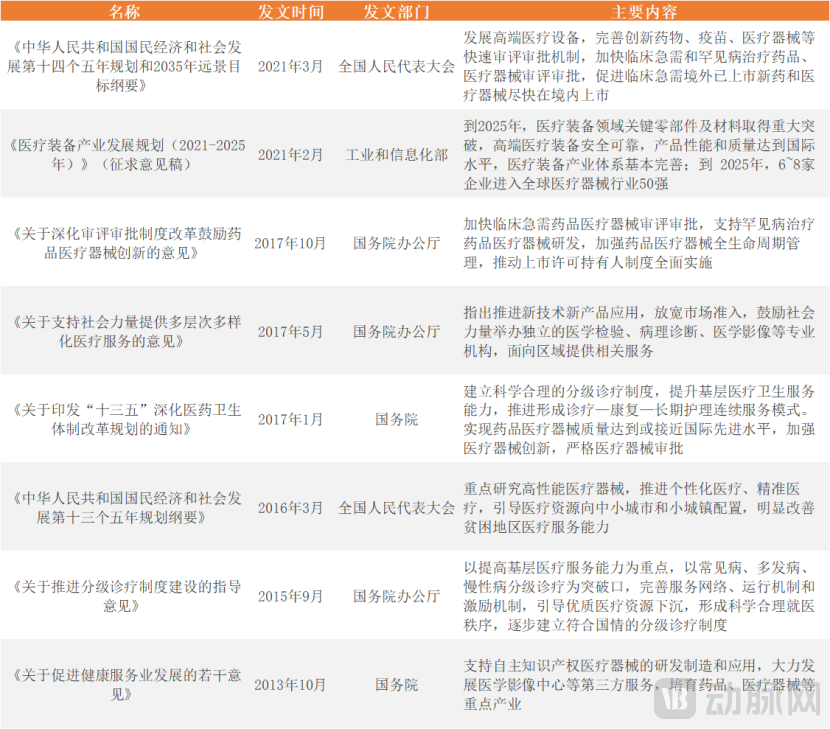This screenshot has height=729, width=830.
Task: Select the 发文时间 column header
Action: (x=290, y=12)
